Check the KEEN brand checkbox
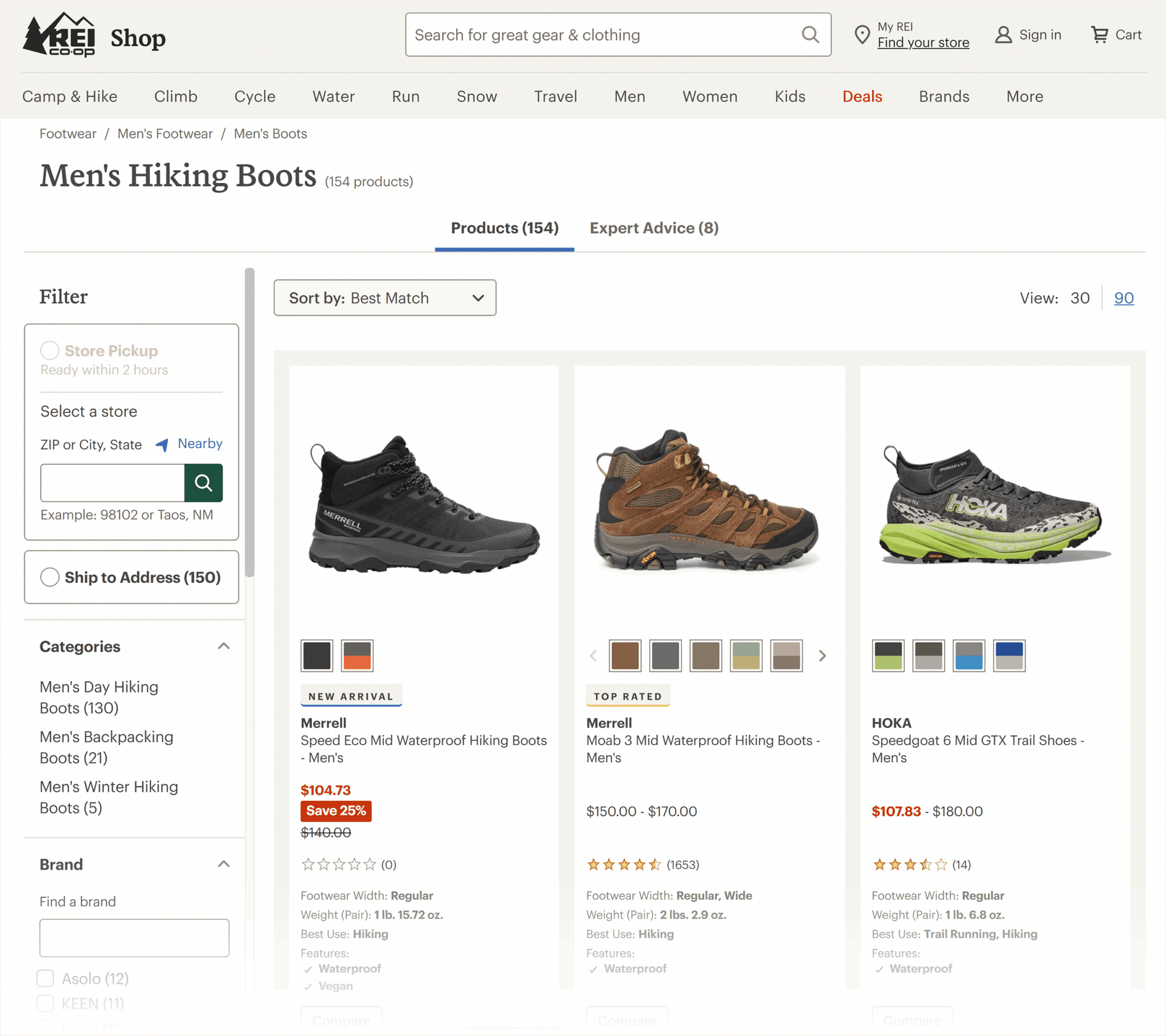Screen dimensions: 1166x1036 point(45,1003)
